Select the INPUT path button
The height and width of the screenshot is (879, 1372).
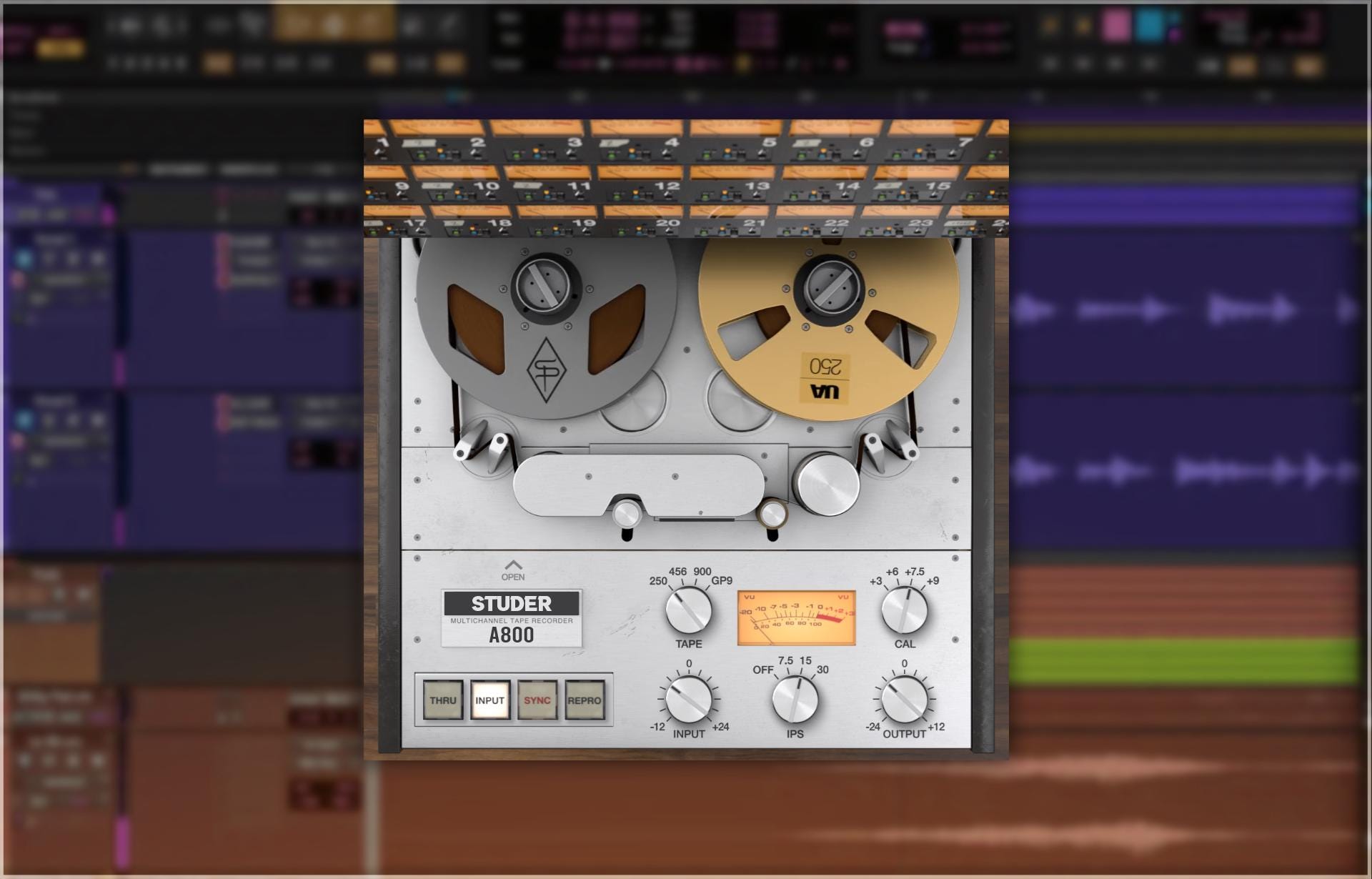[x=489, y=700]
